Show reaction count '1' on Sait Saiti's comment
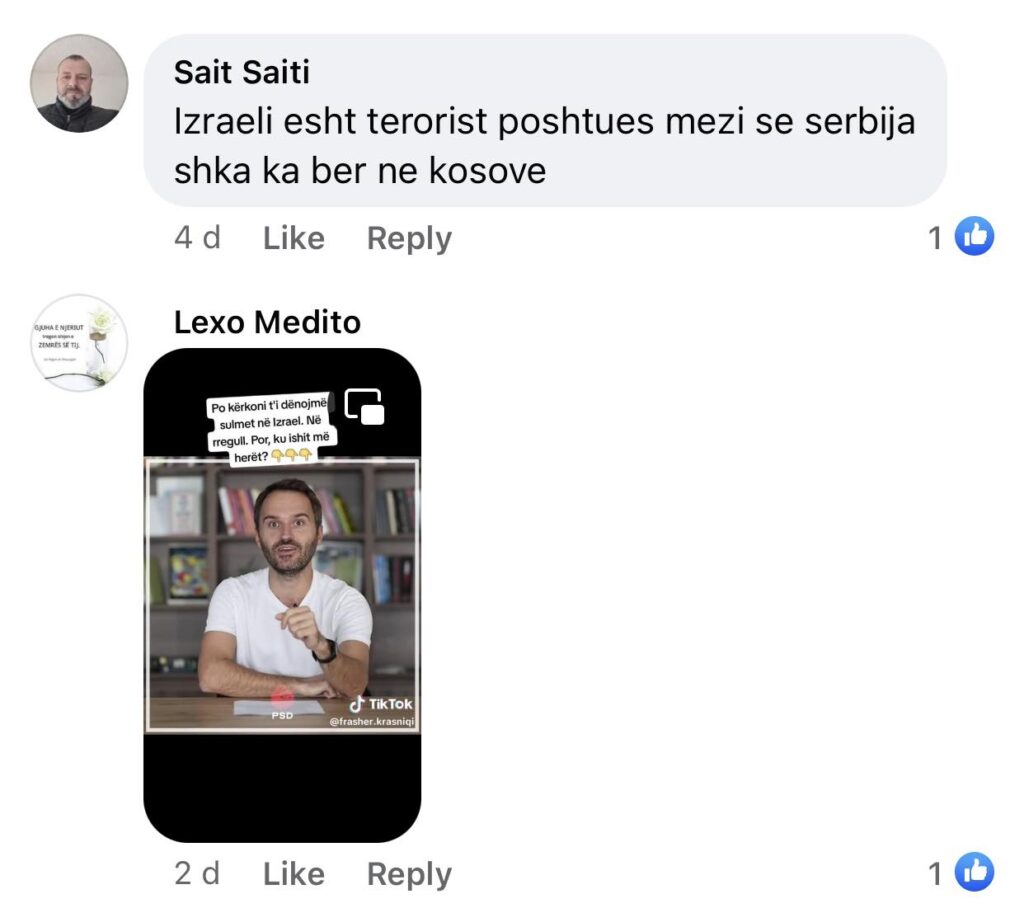 pyautogui.click(x=935, y=238)
